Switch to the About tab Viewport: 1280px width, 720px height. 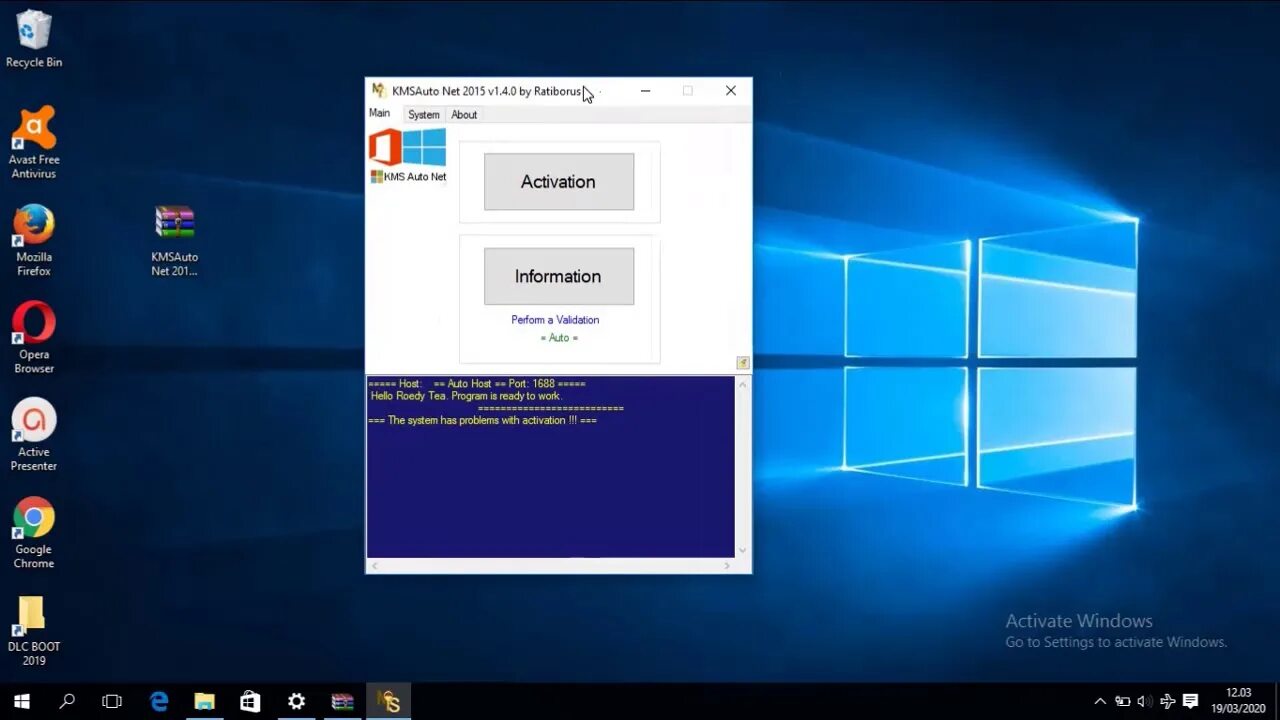(x=464, y=115)
